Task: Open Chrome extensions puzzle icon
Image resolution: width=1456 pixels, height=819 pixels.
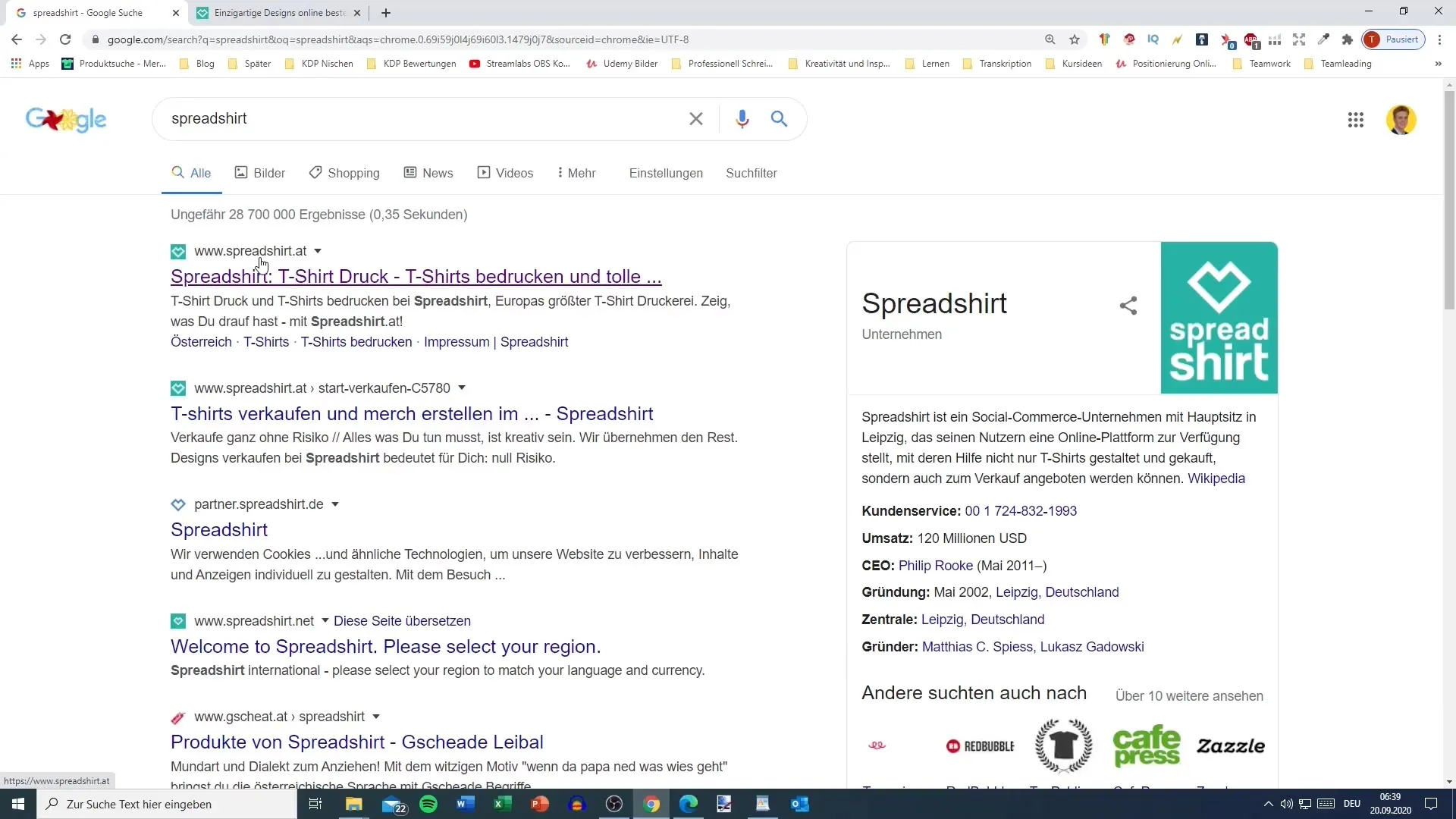Action: (1348, 39)
